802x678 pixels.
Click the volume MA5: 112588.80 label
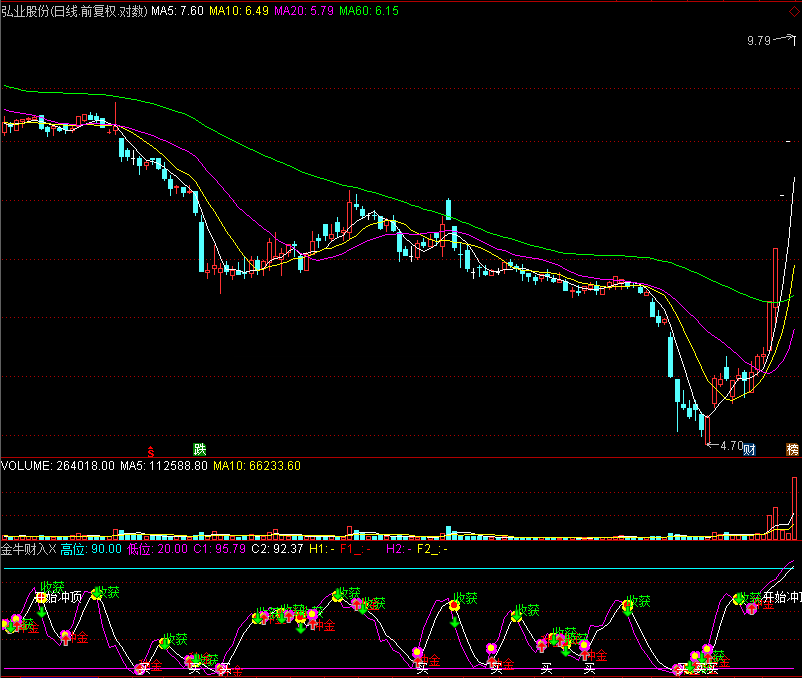(x=164, y=466)
